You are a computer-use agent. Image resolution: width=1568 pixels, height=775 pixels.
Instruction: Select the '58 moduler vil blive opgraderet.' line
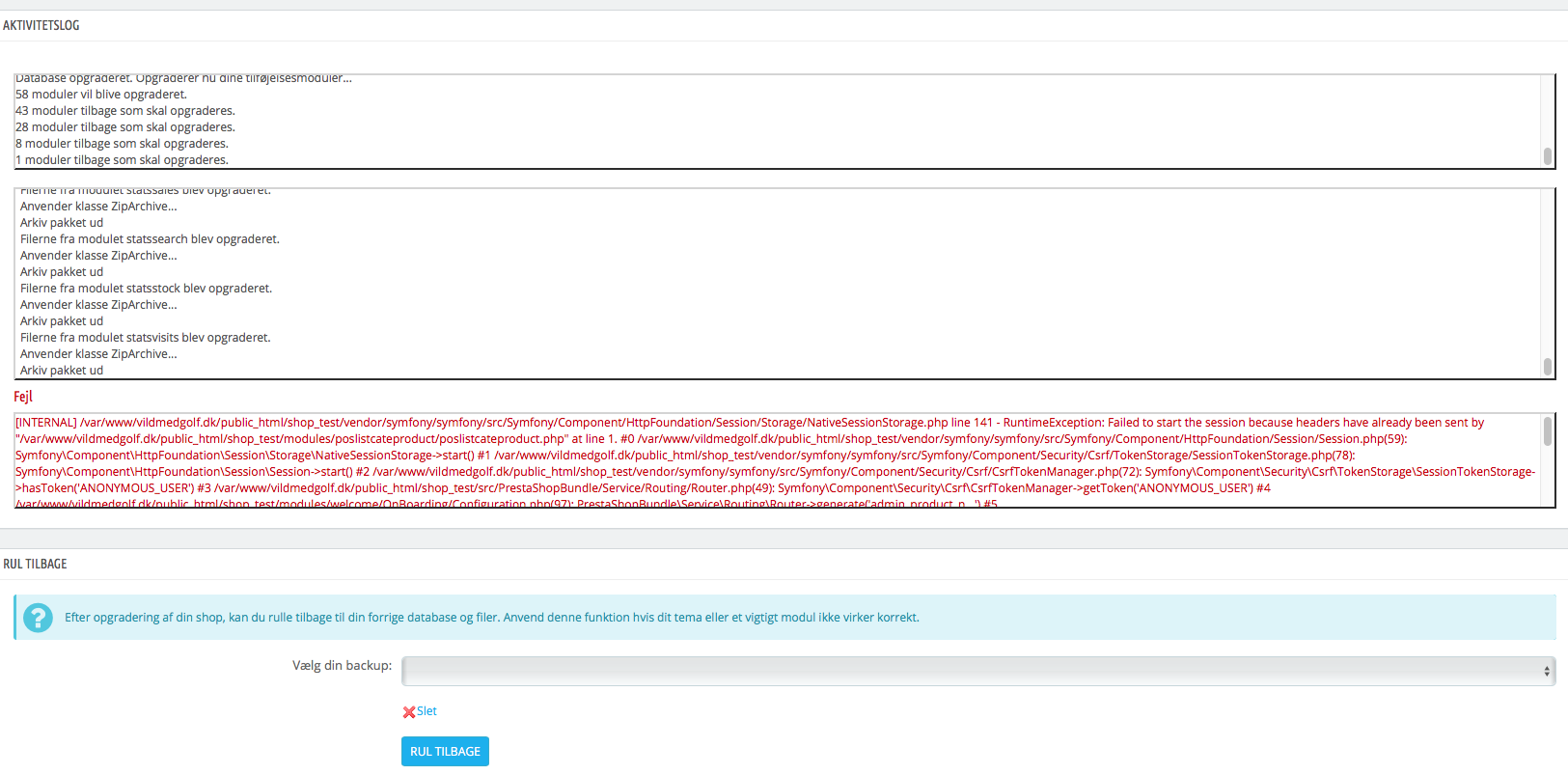click(101, 95)
